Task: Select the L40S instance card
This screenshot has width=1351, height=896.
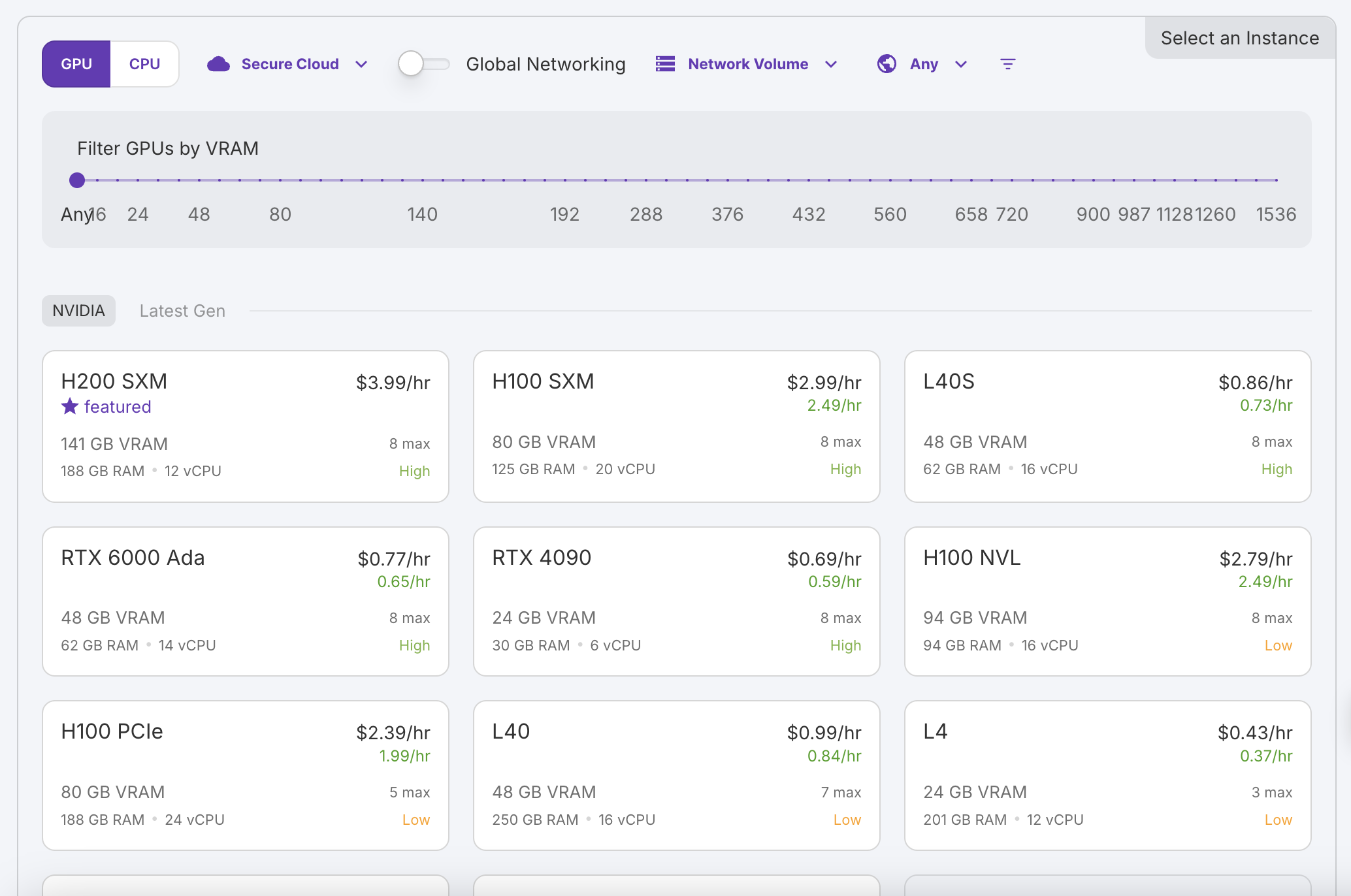Action: (x=1107, y=426)
